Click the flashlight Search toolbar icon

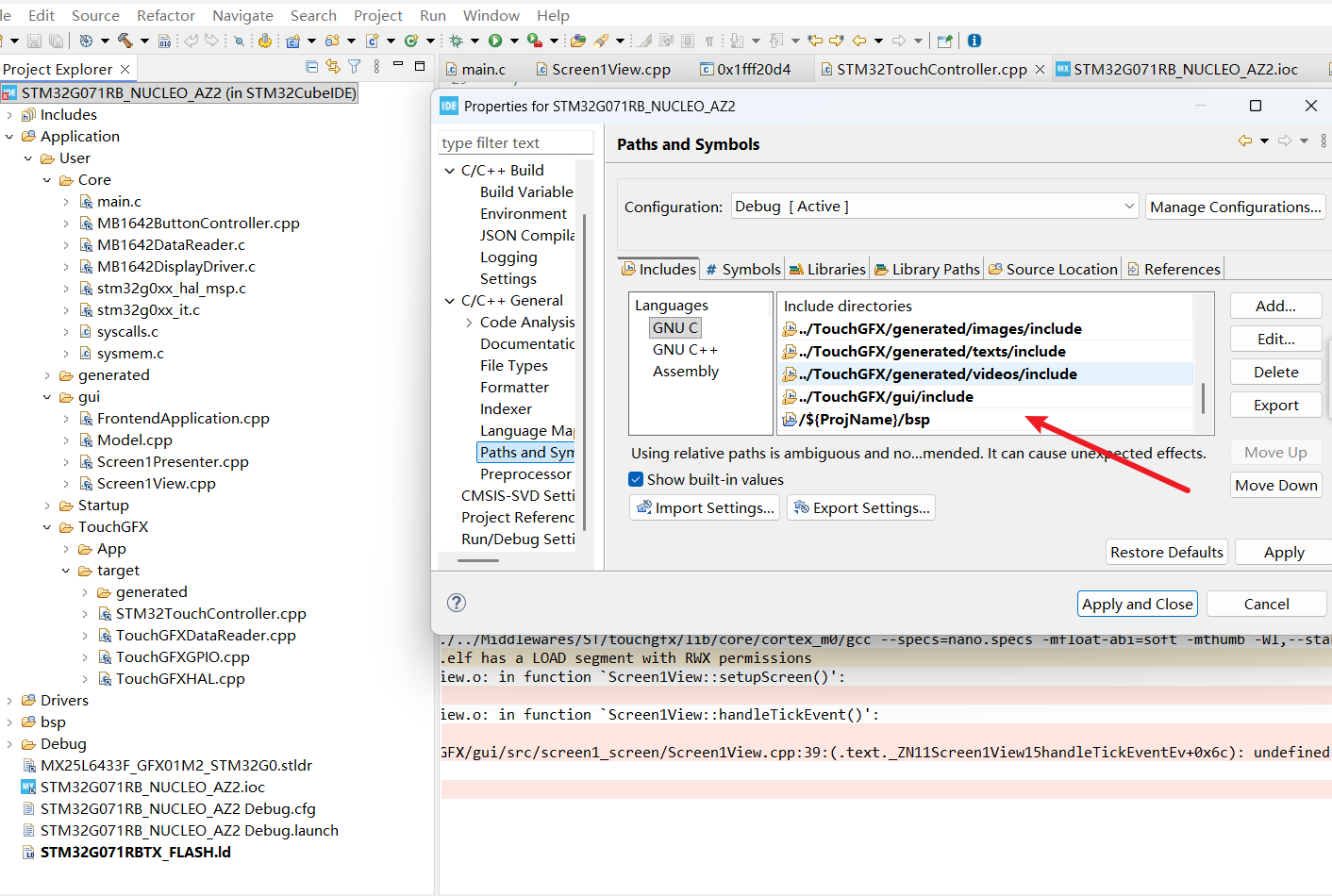click(601, 41)
